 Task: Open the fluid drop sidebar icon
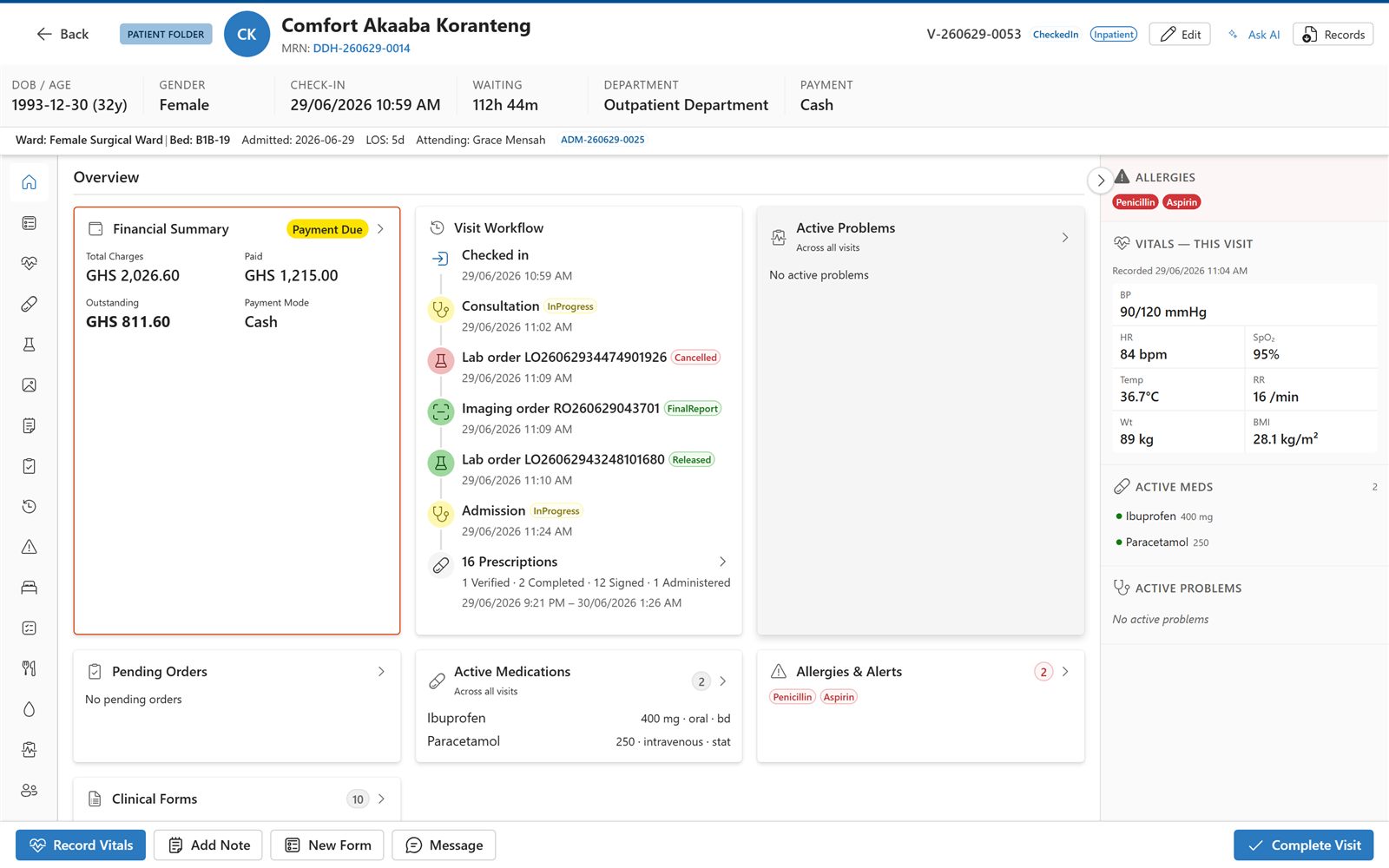click(x=29, y=709)
